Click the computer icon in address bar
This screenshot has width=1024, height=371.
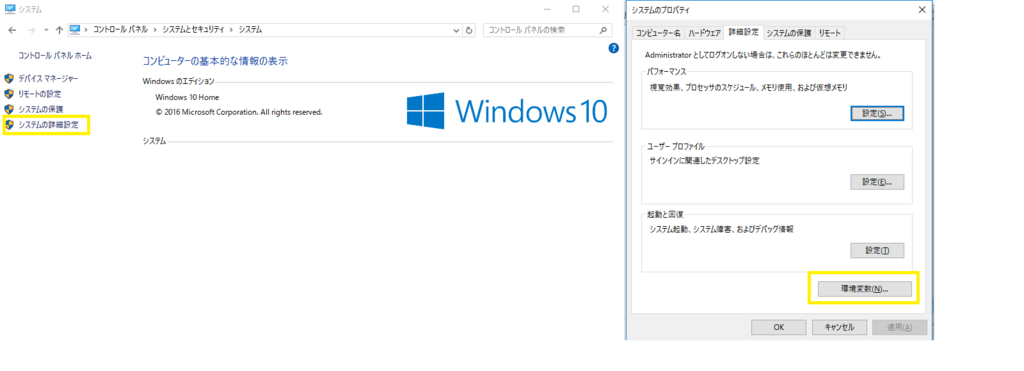tap(75, 29)
